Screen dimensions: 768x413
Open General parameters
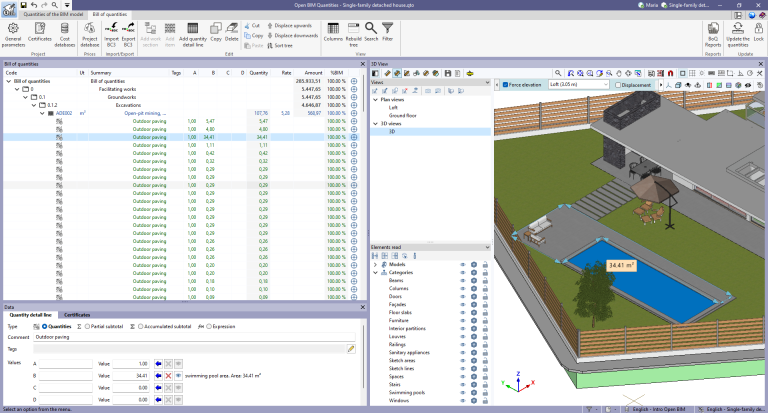[13, 34]
